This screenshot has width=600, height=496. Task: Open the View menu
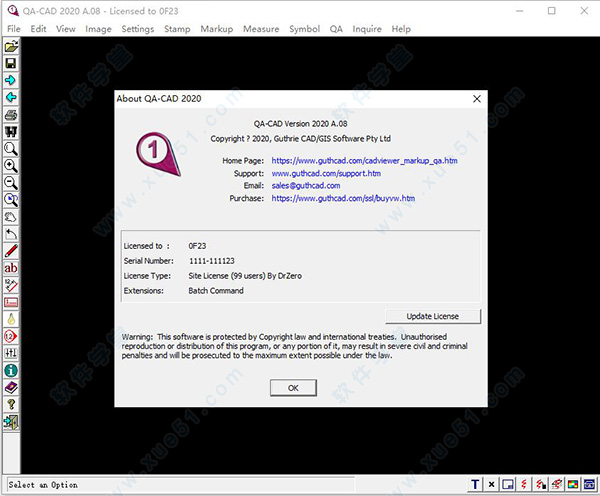(66, 29)
